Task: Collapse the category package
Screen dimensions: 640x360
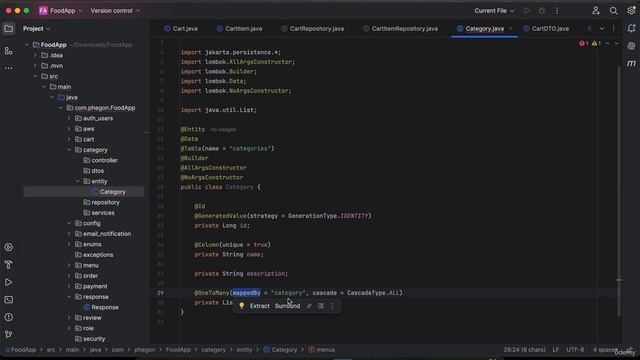Action: [x=69, y=150]
